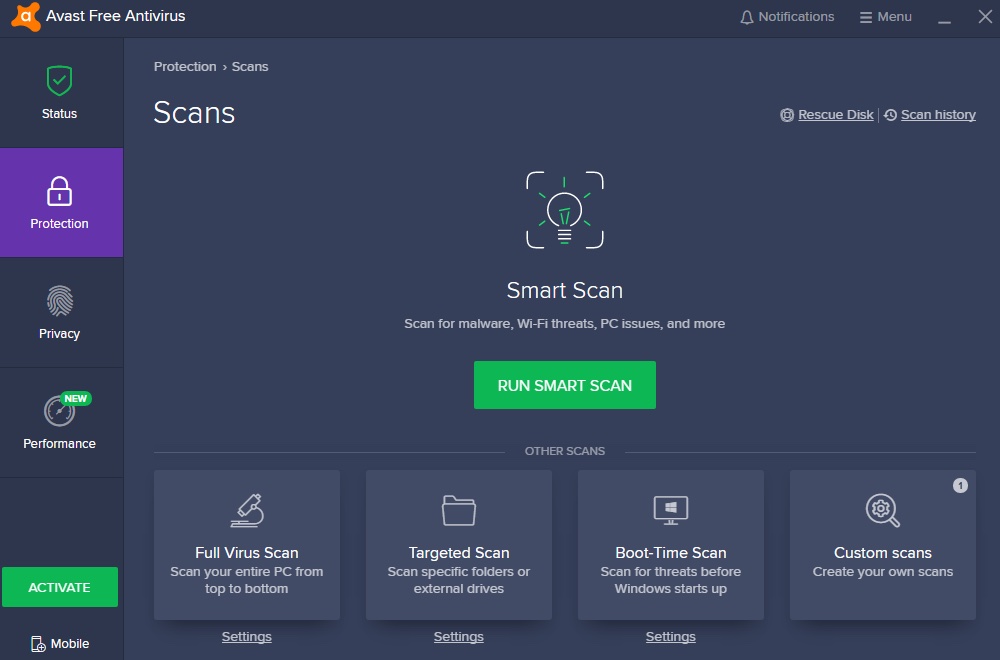Click the Rescue Disk lifebuoy icon
Screen dimensions: 1000x660
point(787,115)
